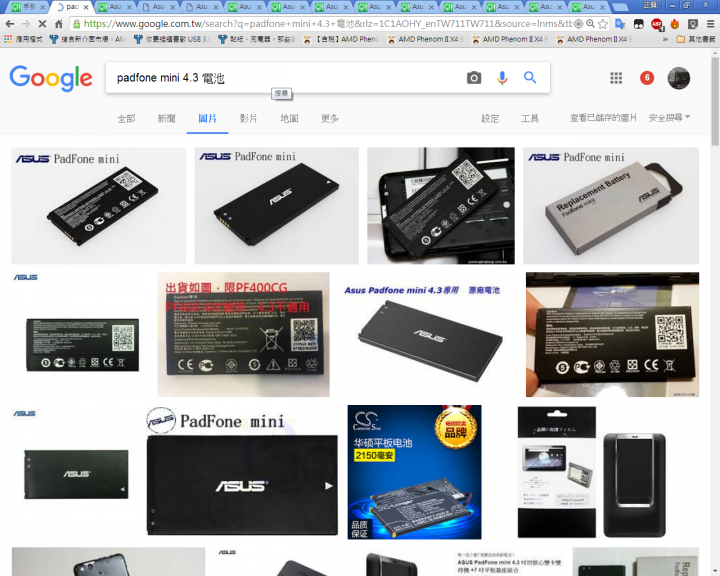
Task: Open the 工具 search tools
Action: (x=529, y=119)
